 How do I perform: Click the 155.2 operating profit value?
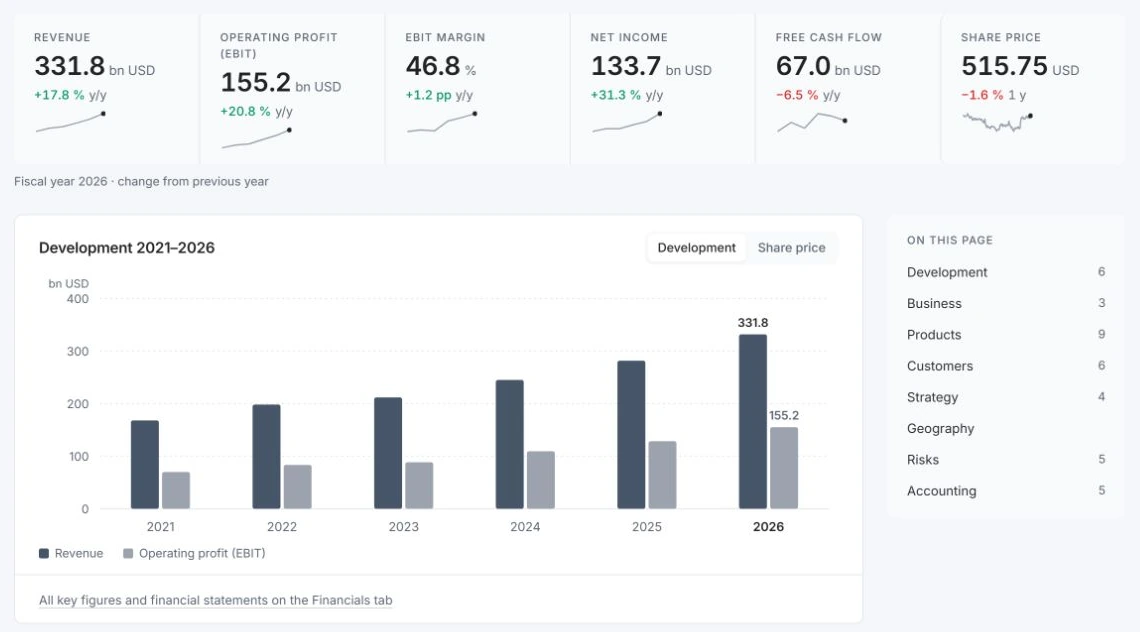tap(256, 82)
